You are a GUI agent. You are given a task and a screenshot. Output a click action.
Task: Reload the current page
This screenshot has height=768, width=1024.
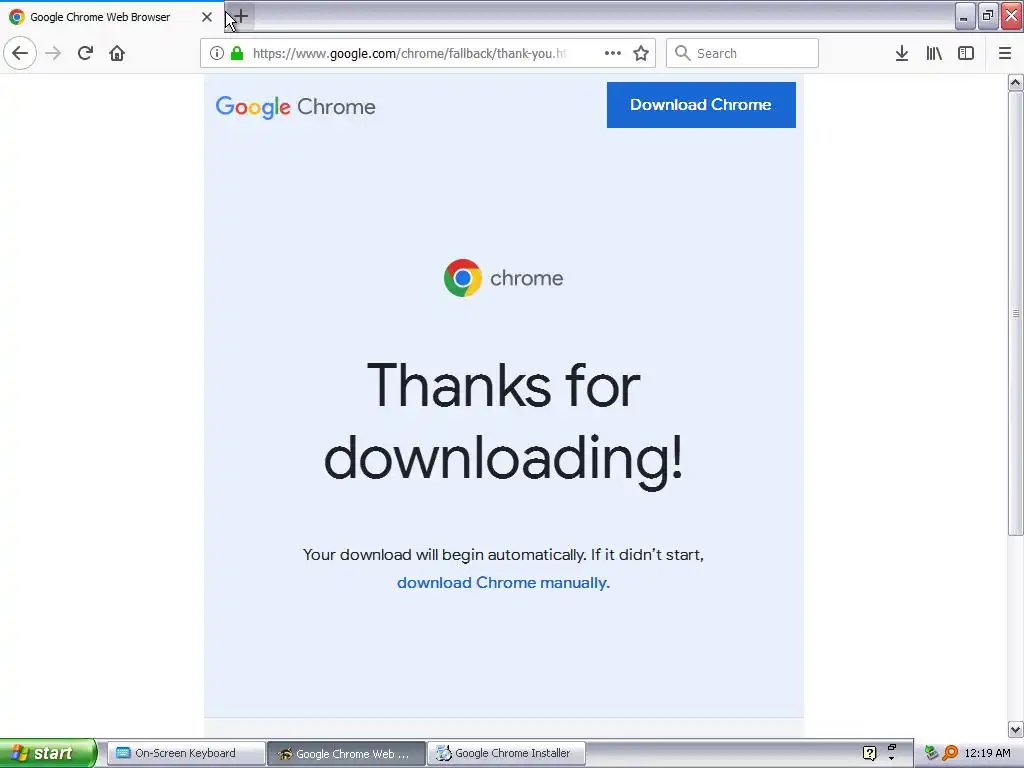pos(85,53)
